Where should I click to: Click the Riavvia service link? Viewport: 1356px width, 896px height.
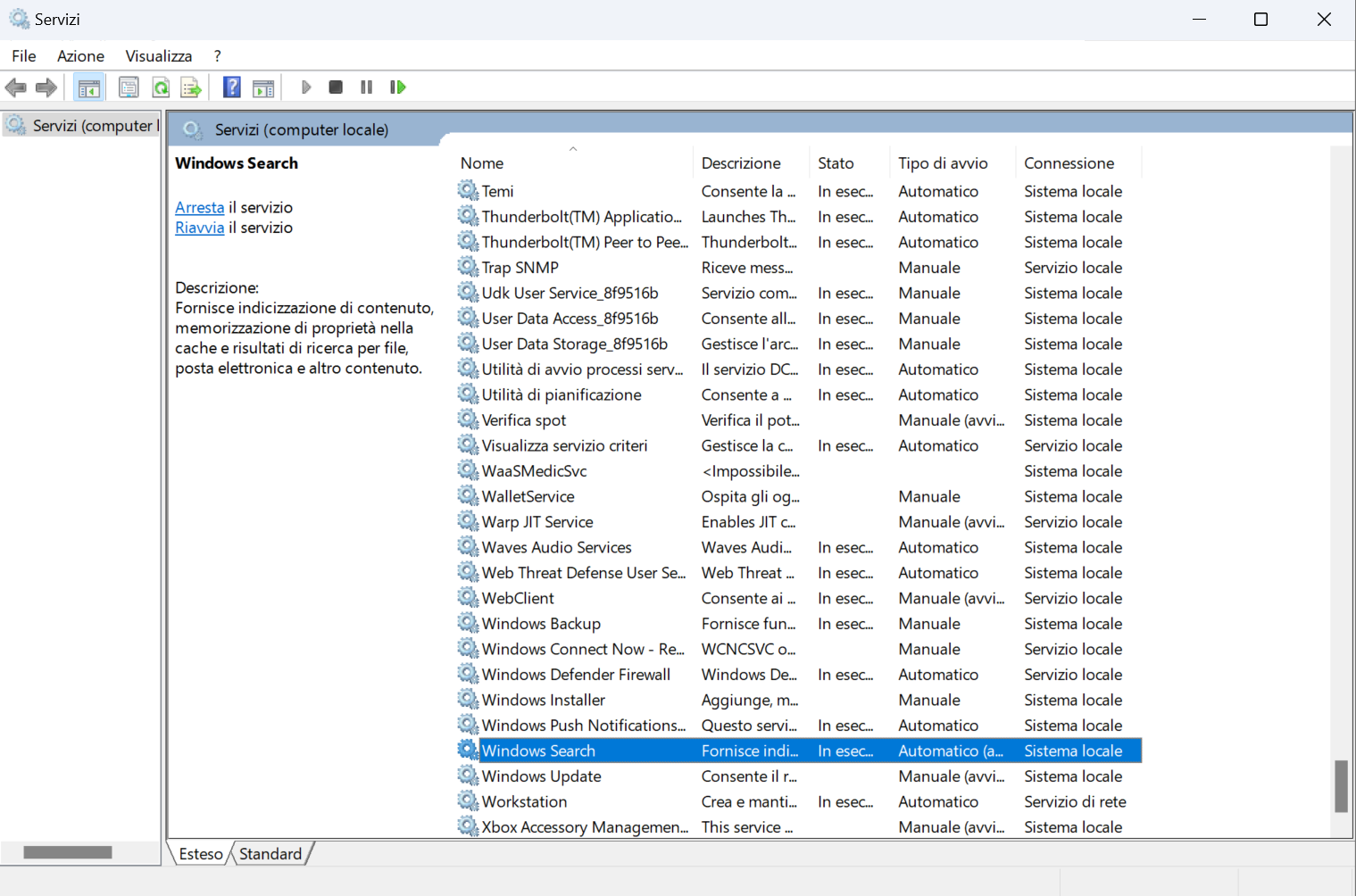tap(199, 228)
